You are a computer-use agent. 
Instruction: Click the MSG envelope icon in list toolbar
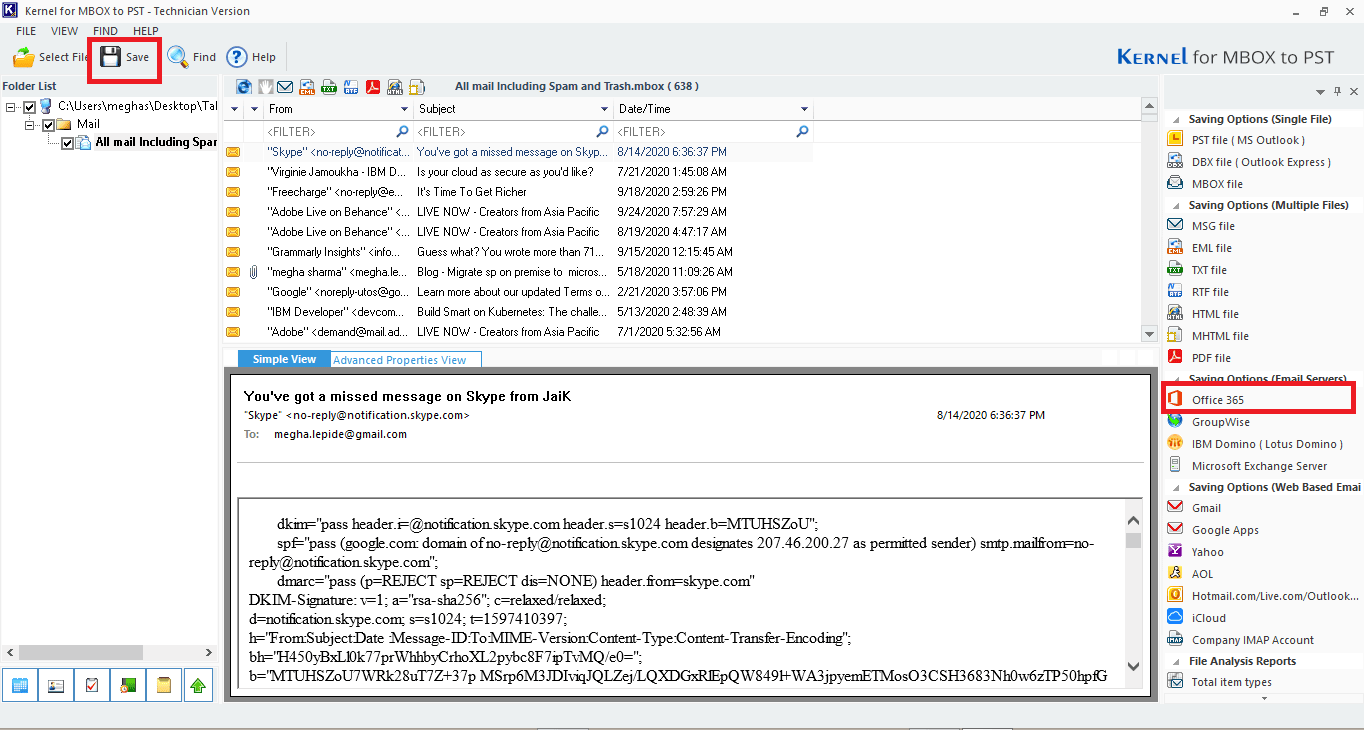pos(286,87)
